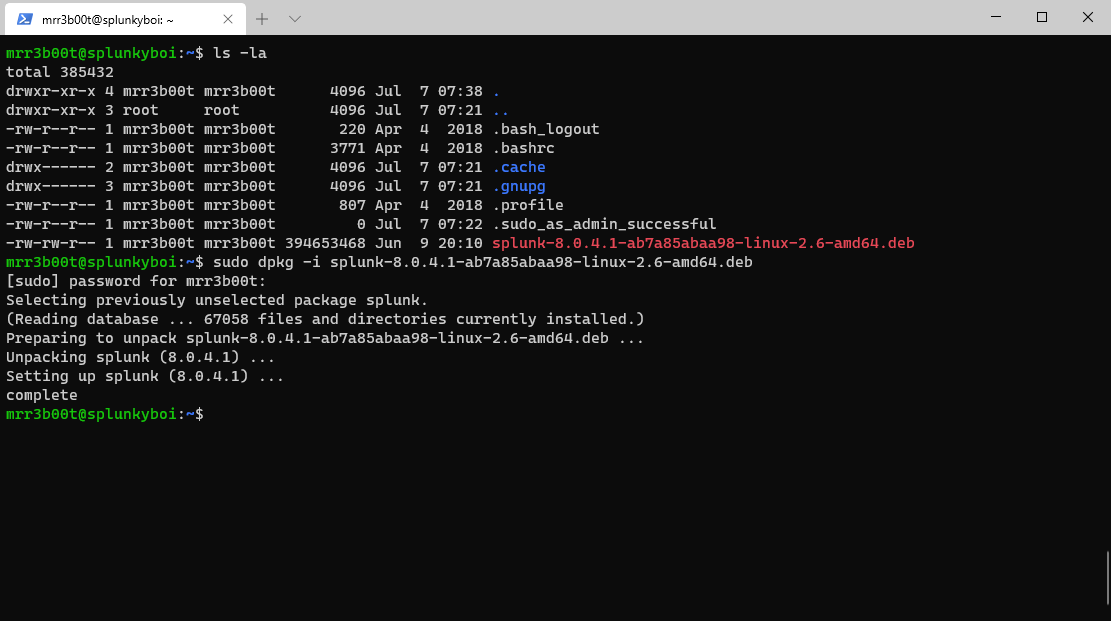1111x621 pixels.
Task: Click the 'Preparing to unpack' line
Action: click(x=325, y=338)
